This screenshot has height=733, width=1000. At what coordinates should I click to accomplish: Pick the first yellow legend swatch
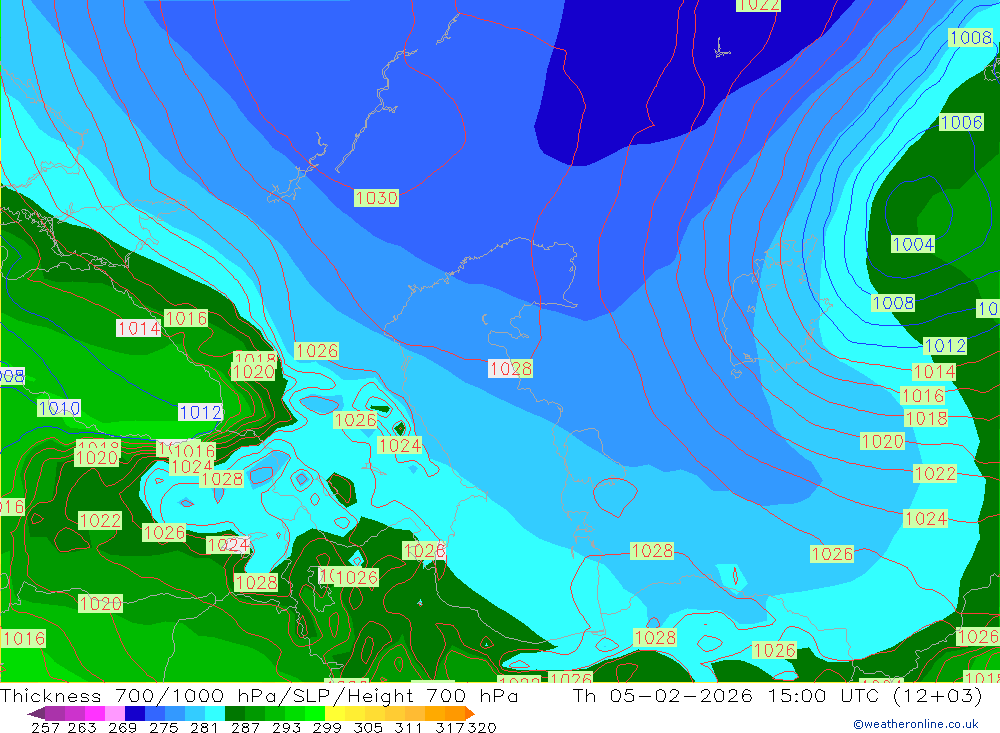[335, 713]
